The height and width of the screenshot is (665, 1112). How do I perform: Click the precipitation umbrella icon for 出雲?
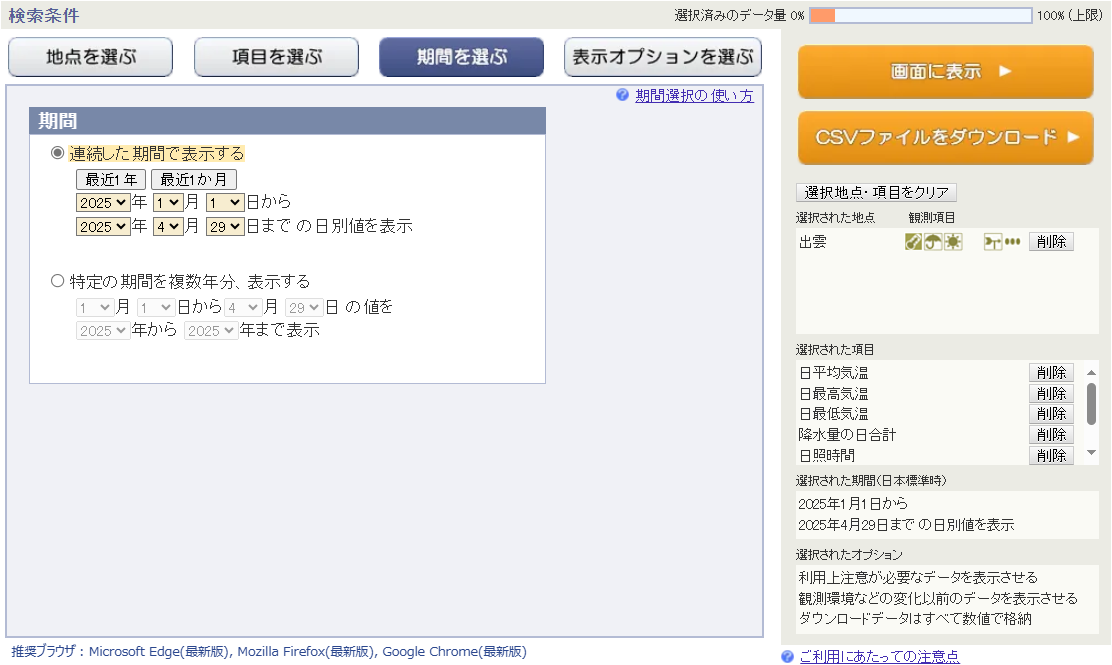933,242
